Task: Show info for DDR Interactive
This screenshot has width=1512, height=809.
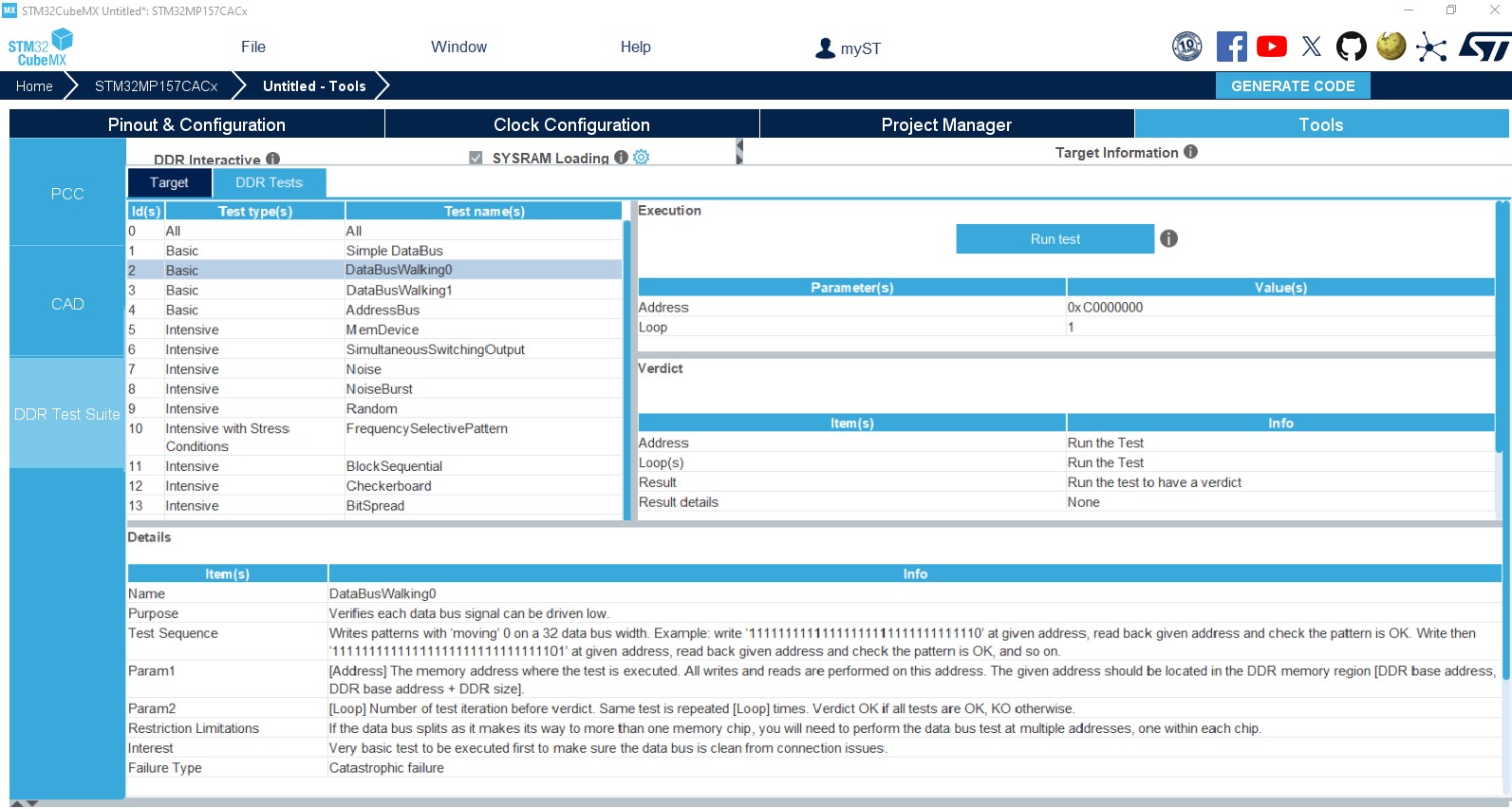Action: [x=273, y=159]
